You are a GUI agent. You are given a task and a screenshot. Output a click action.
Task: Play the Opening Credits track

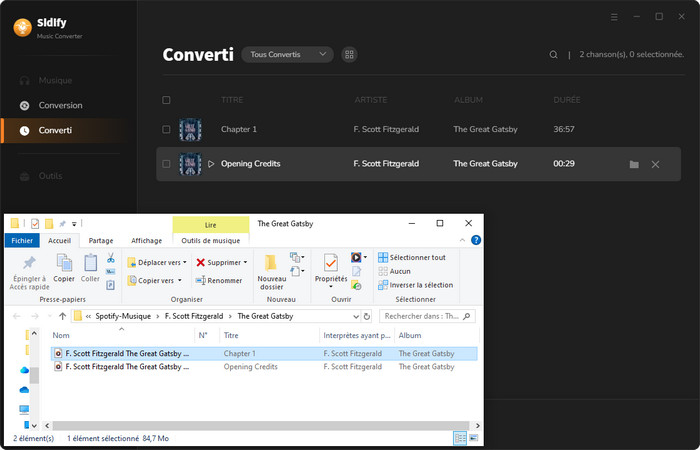(x=211, y=164)
